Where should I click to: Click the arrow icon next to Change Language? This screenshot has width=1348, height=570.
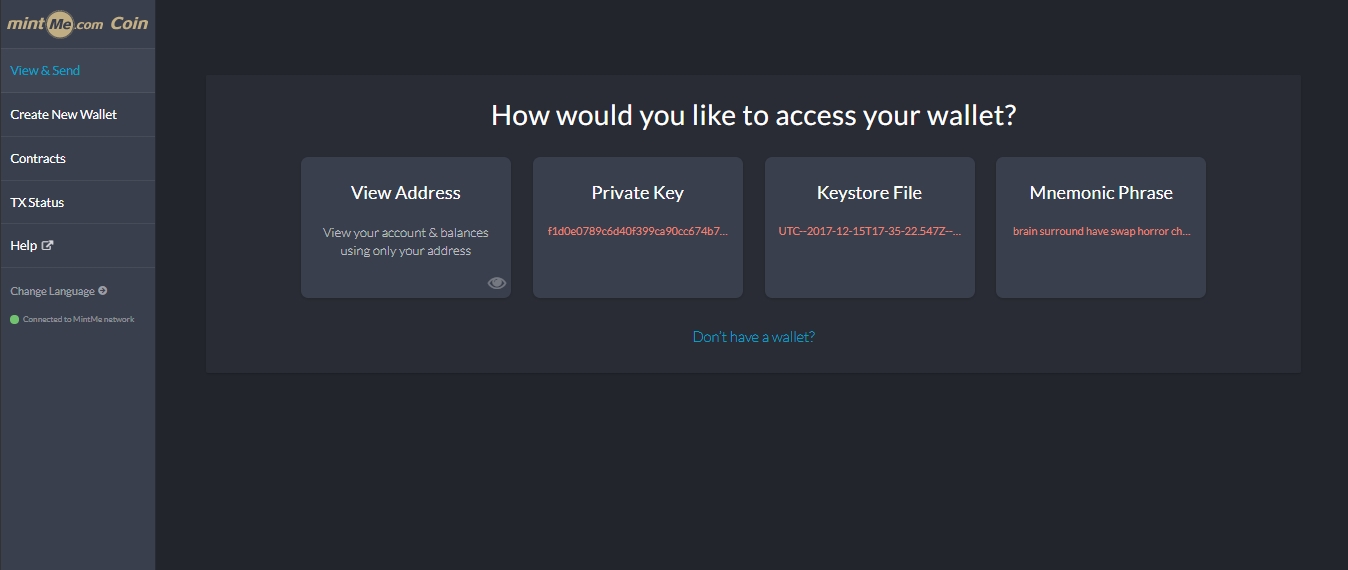pos(103,291)
